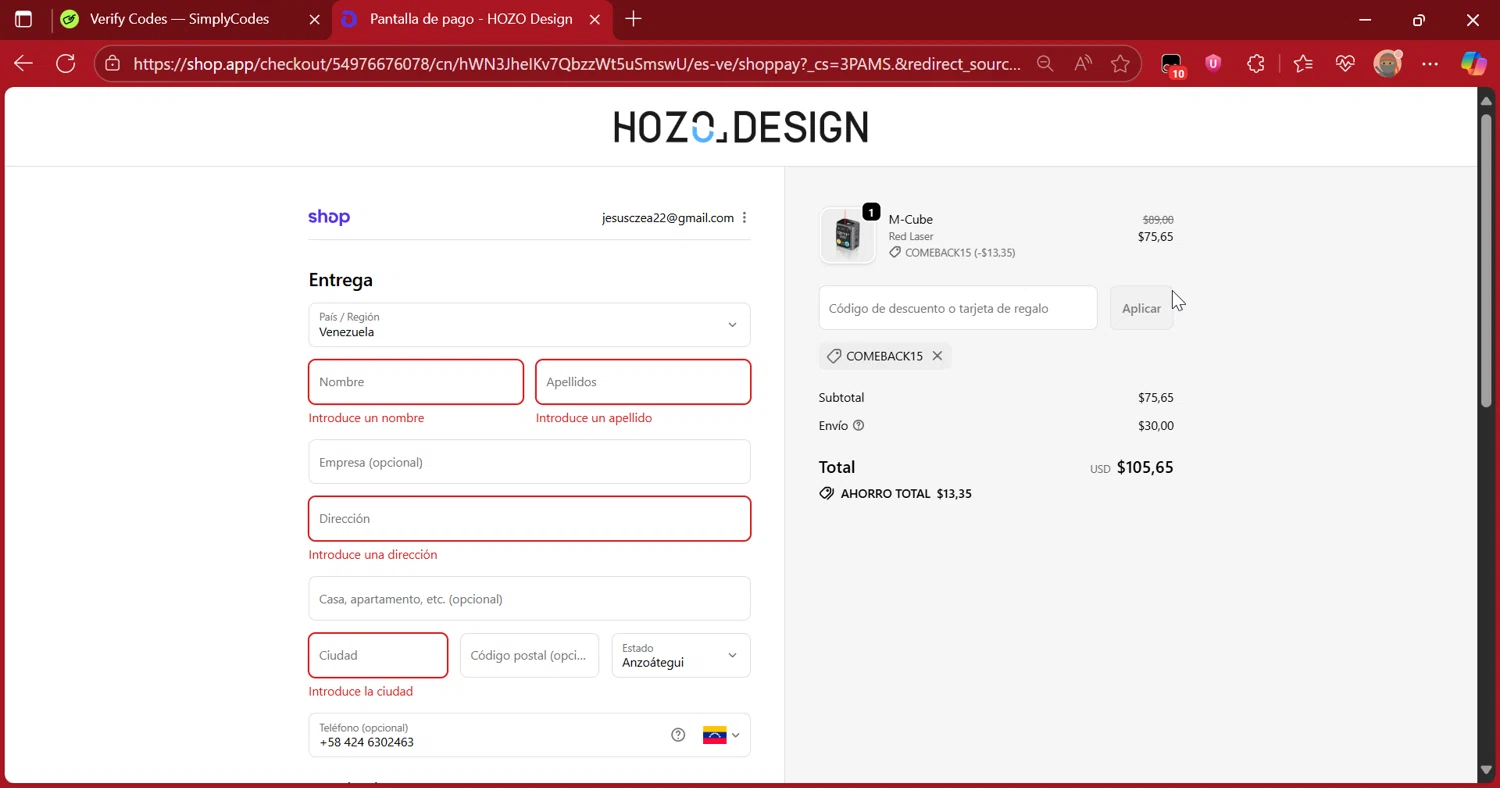The width and height of the screenshot is (1500, 788).
Task: Open a new browser tab
Action: (633, 19)
